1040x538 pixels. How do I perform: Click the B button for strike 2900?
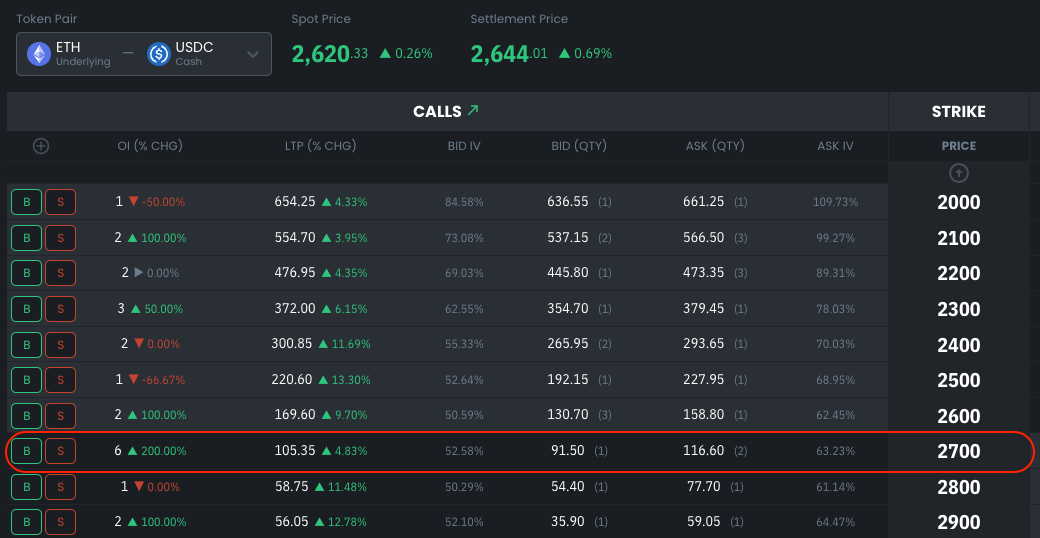26,522
